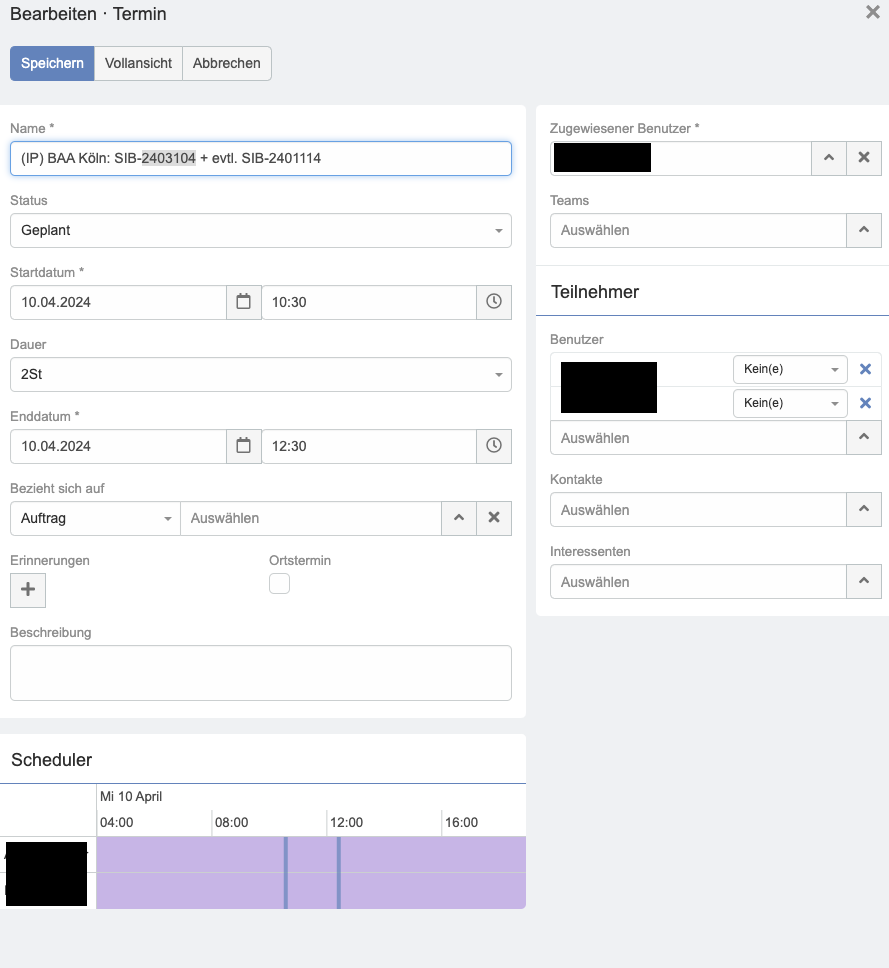
Task: Expand the Dauer dropdown showing 2St
Action: tap(260, 374)
